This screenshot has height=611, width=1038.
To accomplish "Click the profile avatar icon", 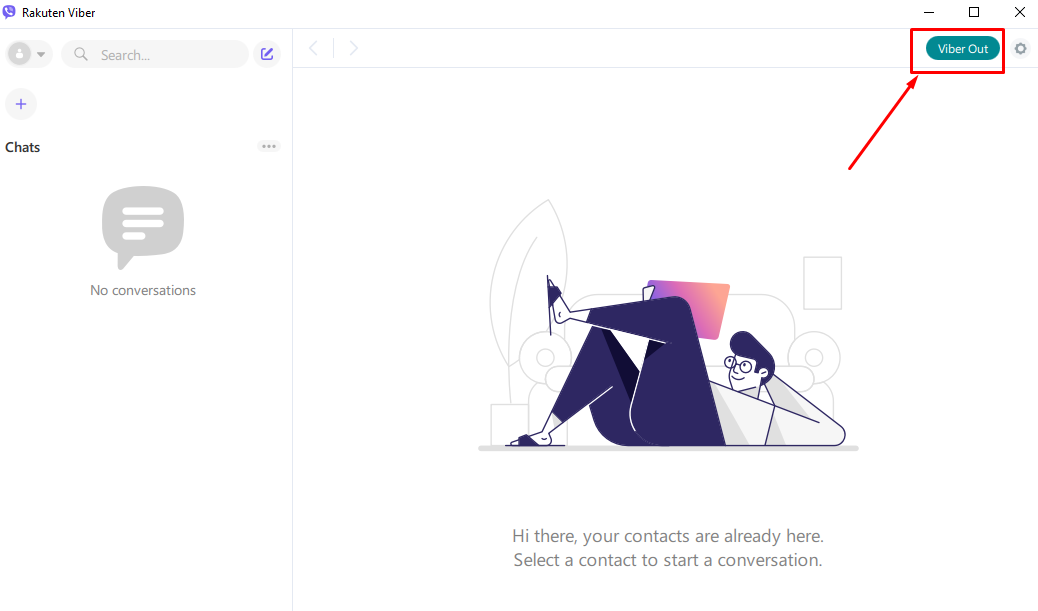I will tap(21, 53).
